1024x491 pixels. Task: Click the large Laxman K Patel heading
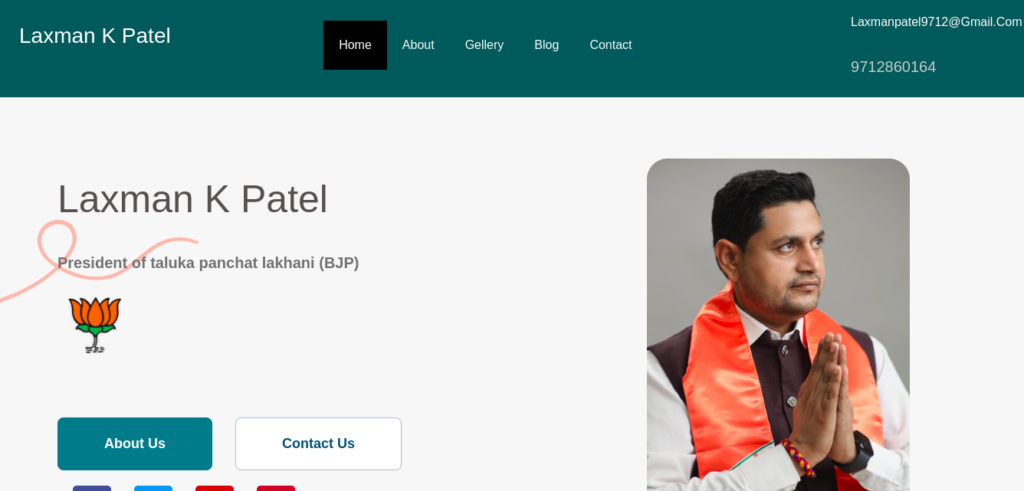click(193, 199)
